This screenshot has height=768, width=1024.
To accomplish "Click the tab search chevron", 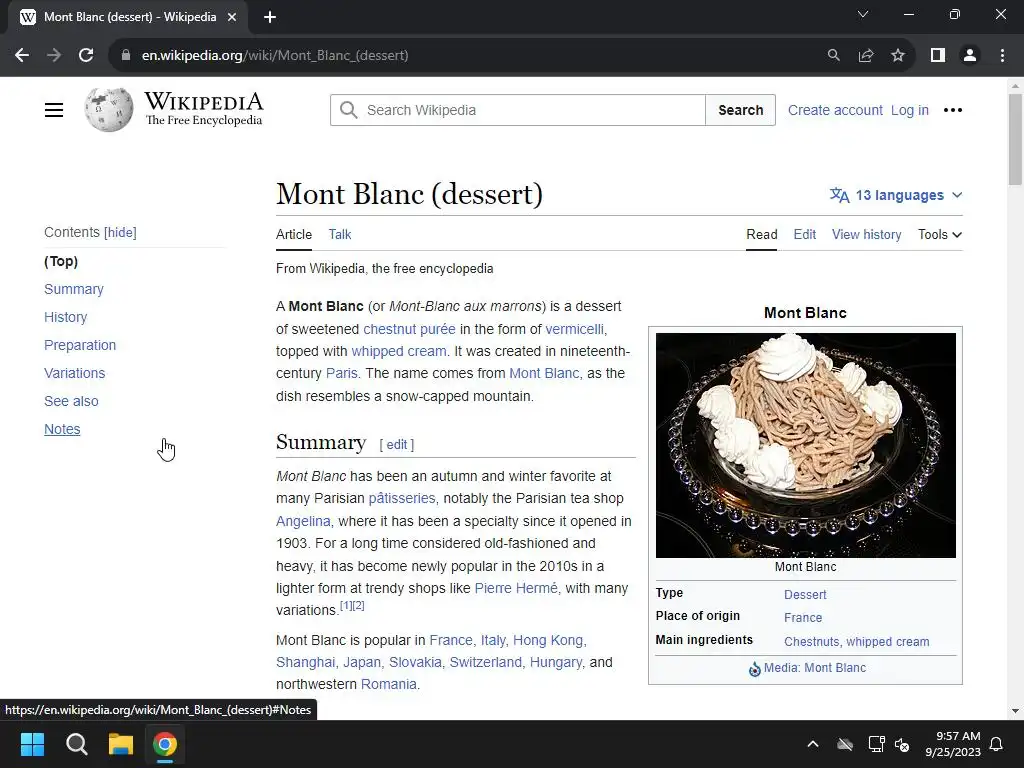I will [x=863, y=14].
